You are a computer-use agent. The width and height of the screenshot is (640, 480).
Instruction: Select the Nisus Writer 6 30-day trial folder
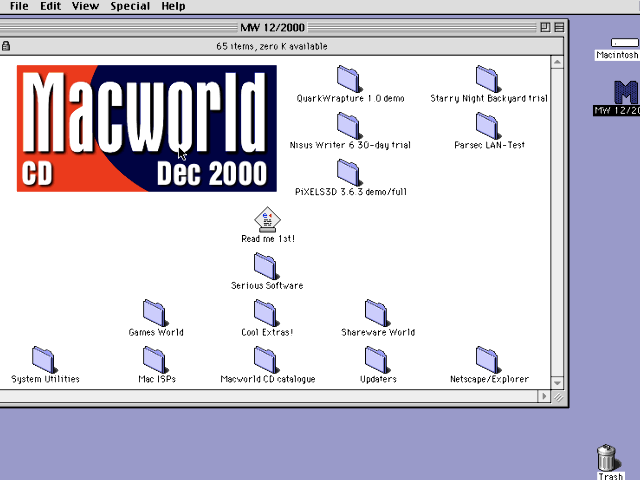[x=348, y=126]
